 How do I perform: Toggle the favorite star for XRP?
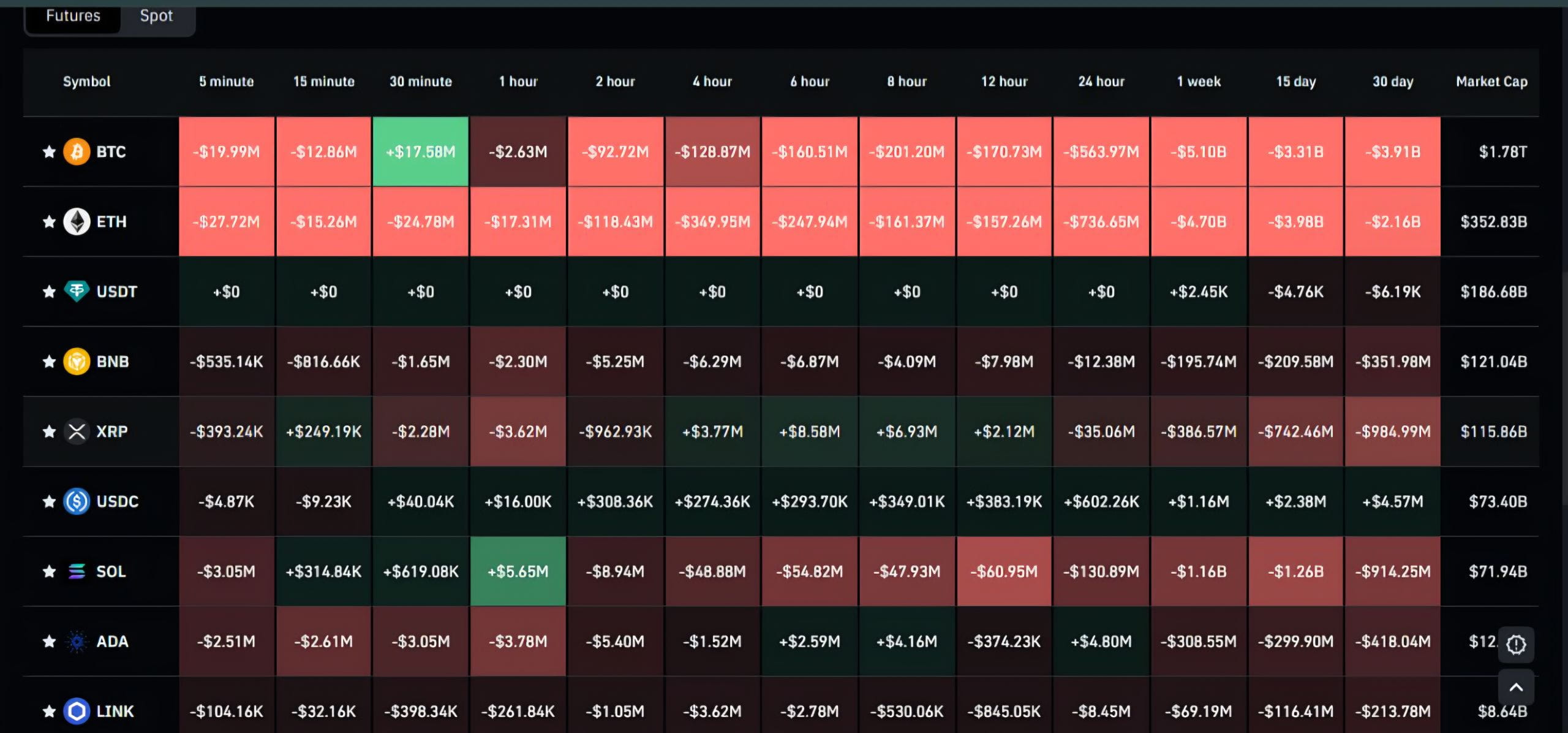[49, 431]
